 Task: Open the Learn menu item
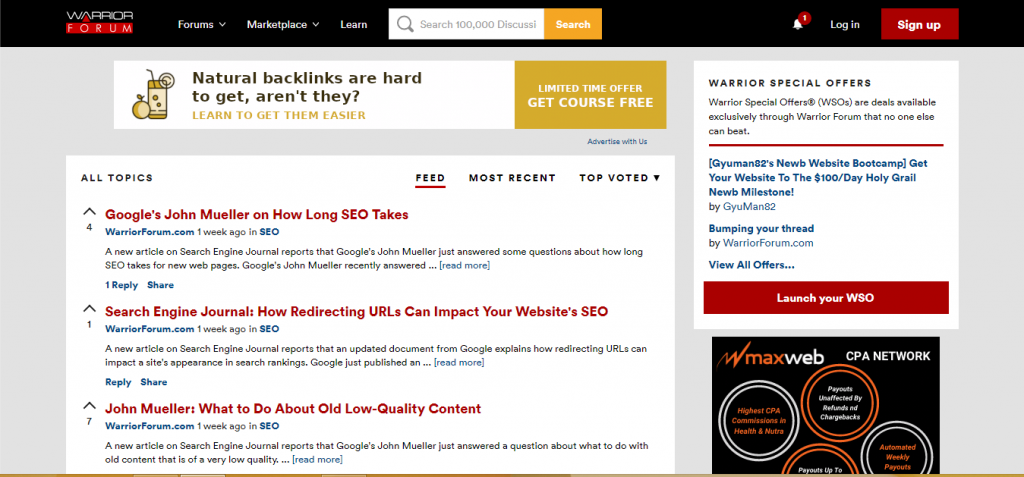point(353,24)
